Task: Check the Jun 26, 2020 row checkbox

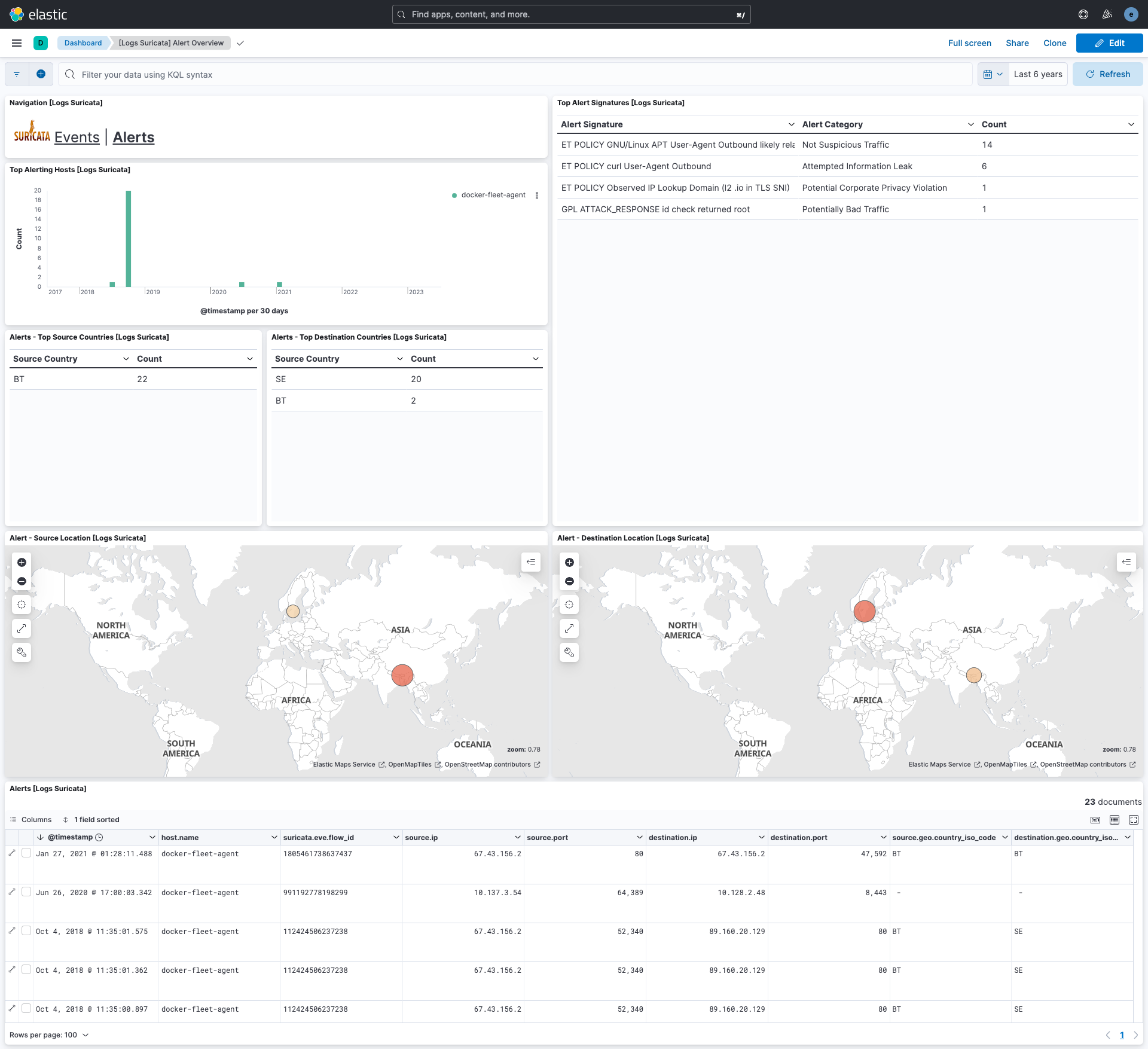Action: 26,892
